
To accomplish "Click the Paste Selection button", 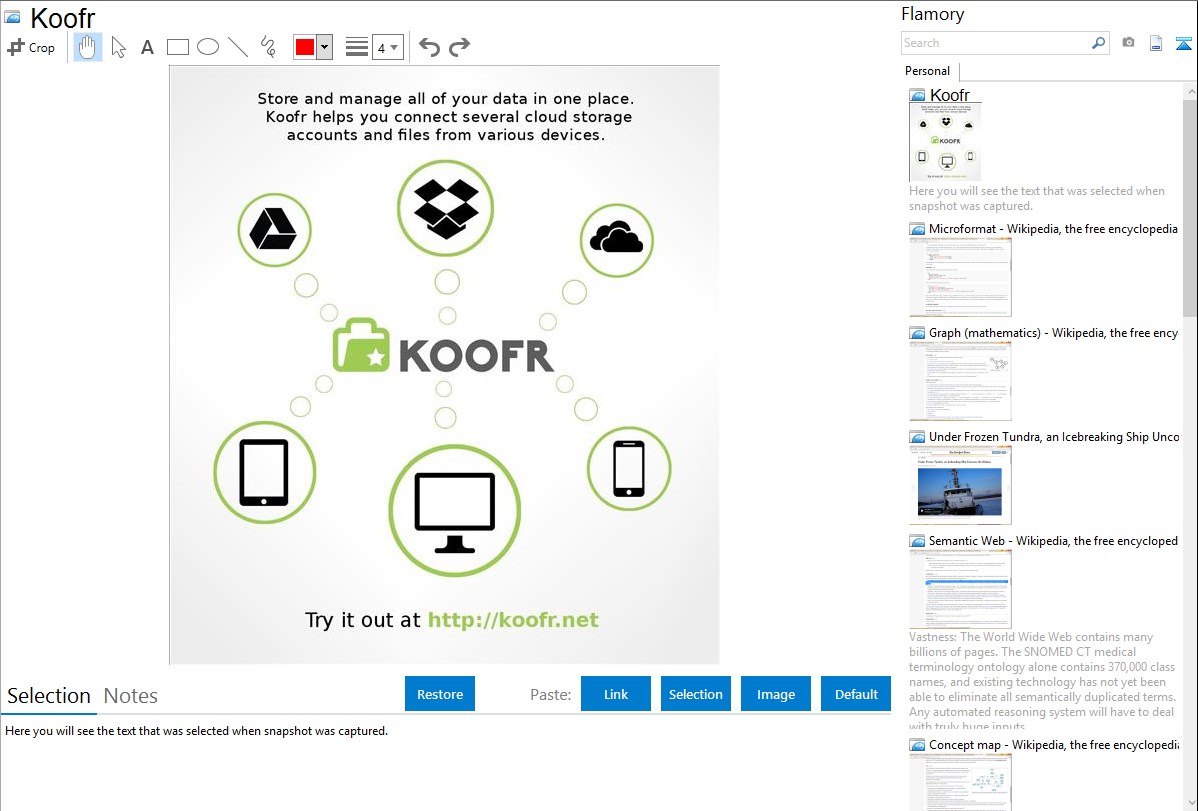I will click(696, 694).
